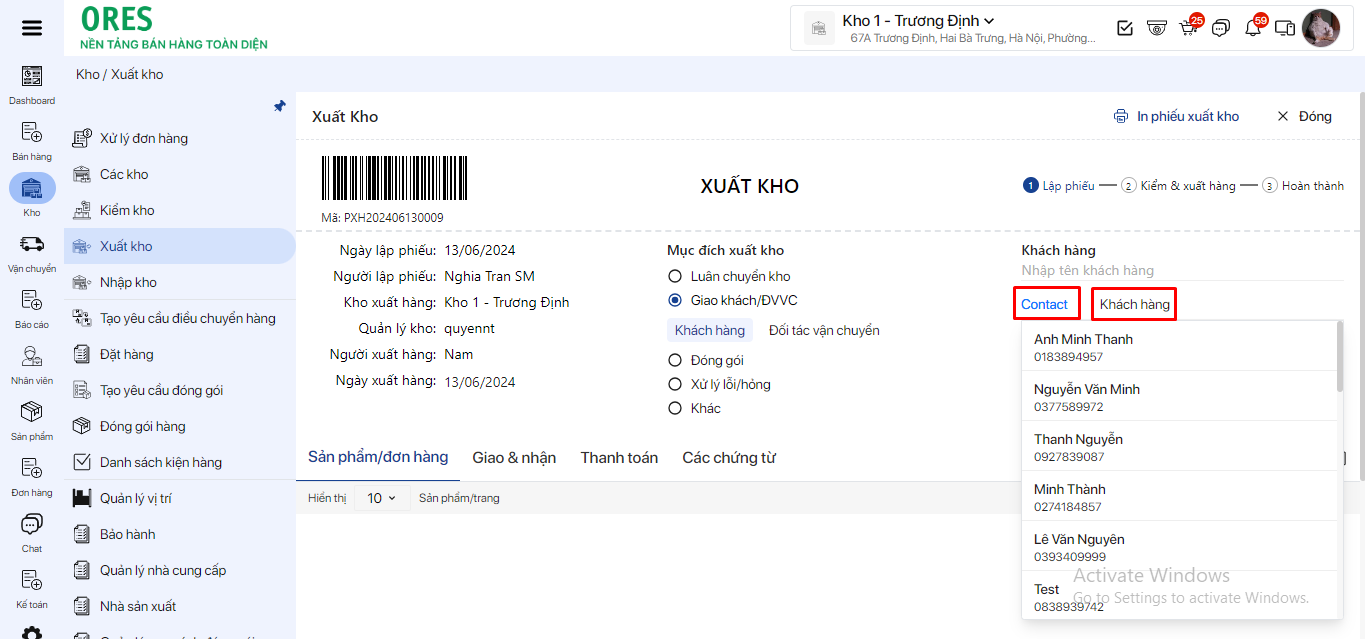Screen dimensions: 1365x639
Task: Click In phiếu xuất kho button
Action: tap(1177, 116)
